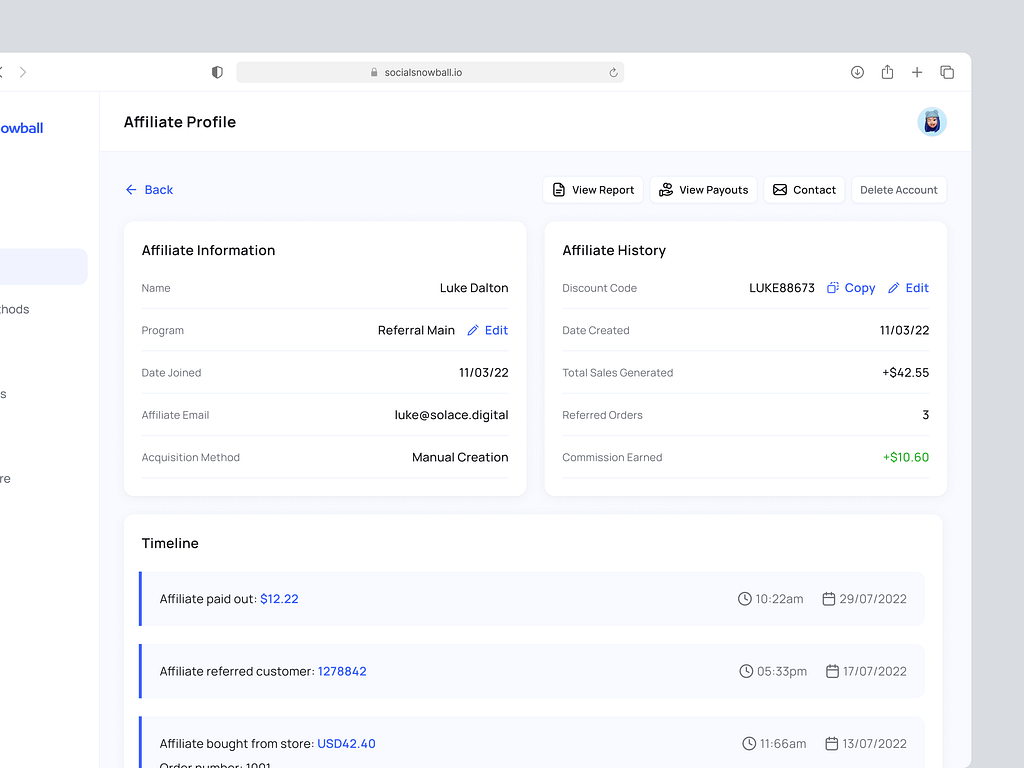Click the Delete Account button
The image size is (1024, 768).
click(898, 189)
